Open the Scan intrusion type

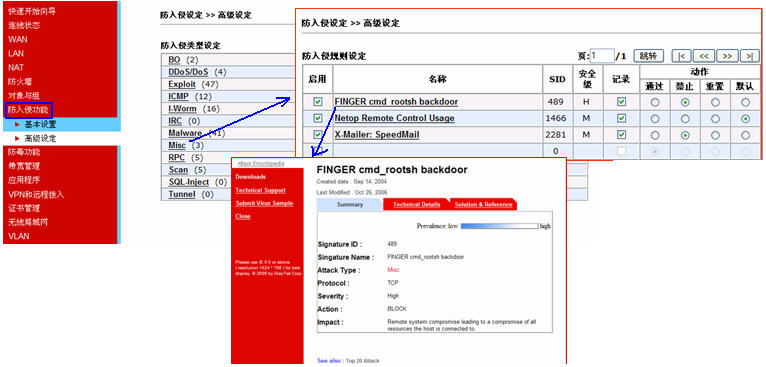[x=178, y=170]
